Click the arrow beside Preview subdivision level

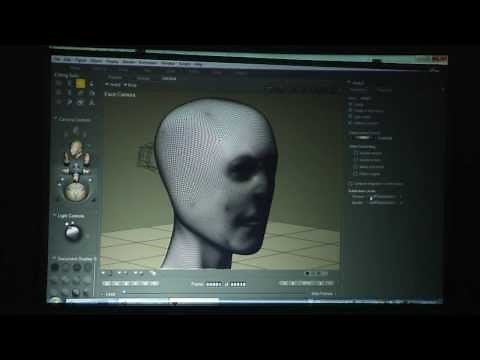pyautogui.click(x=401, y=197)
